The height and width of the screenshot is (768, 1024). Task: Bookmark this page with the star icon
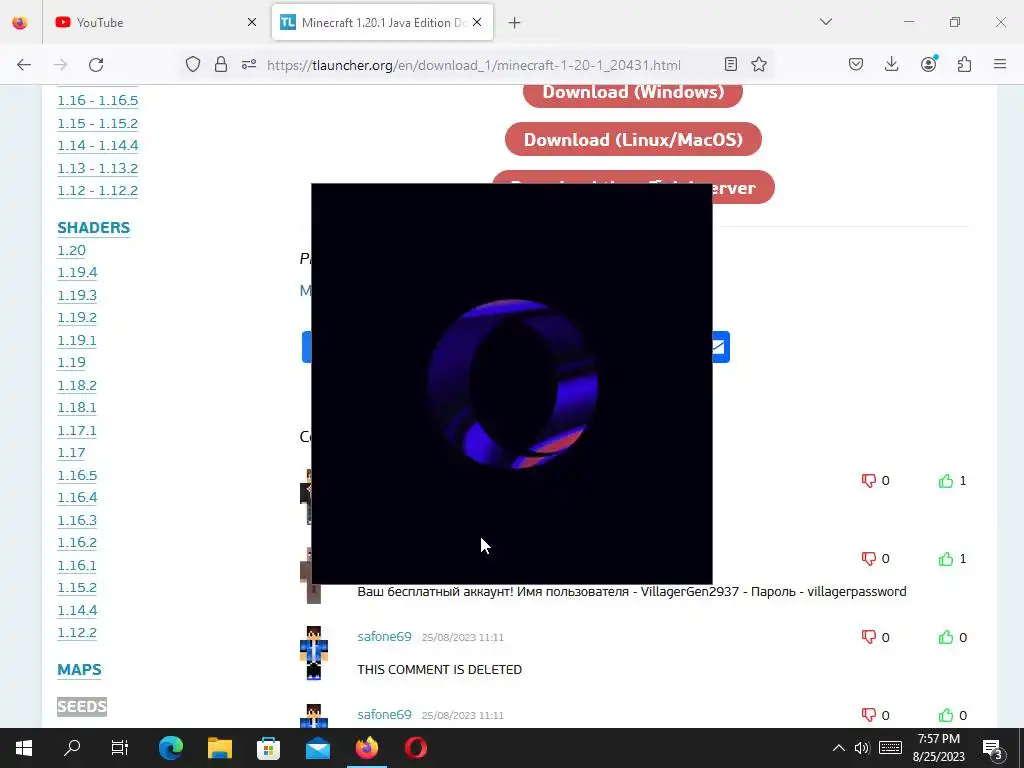click(759, 64)
